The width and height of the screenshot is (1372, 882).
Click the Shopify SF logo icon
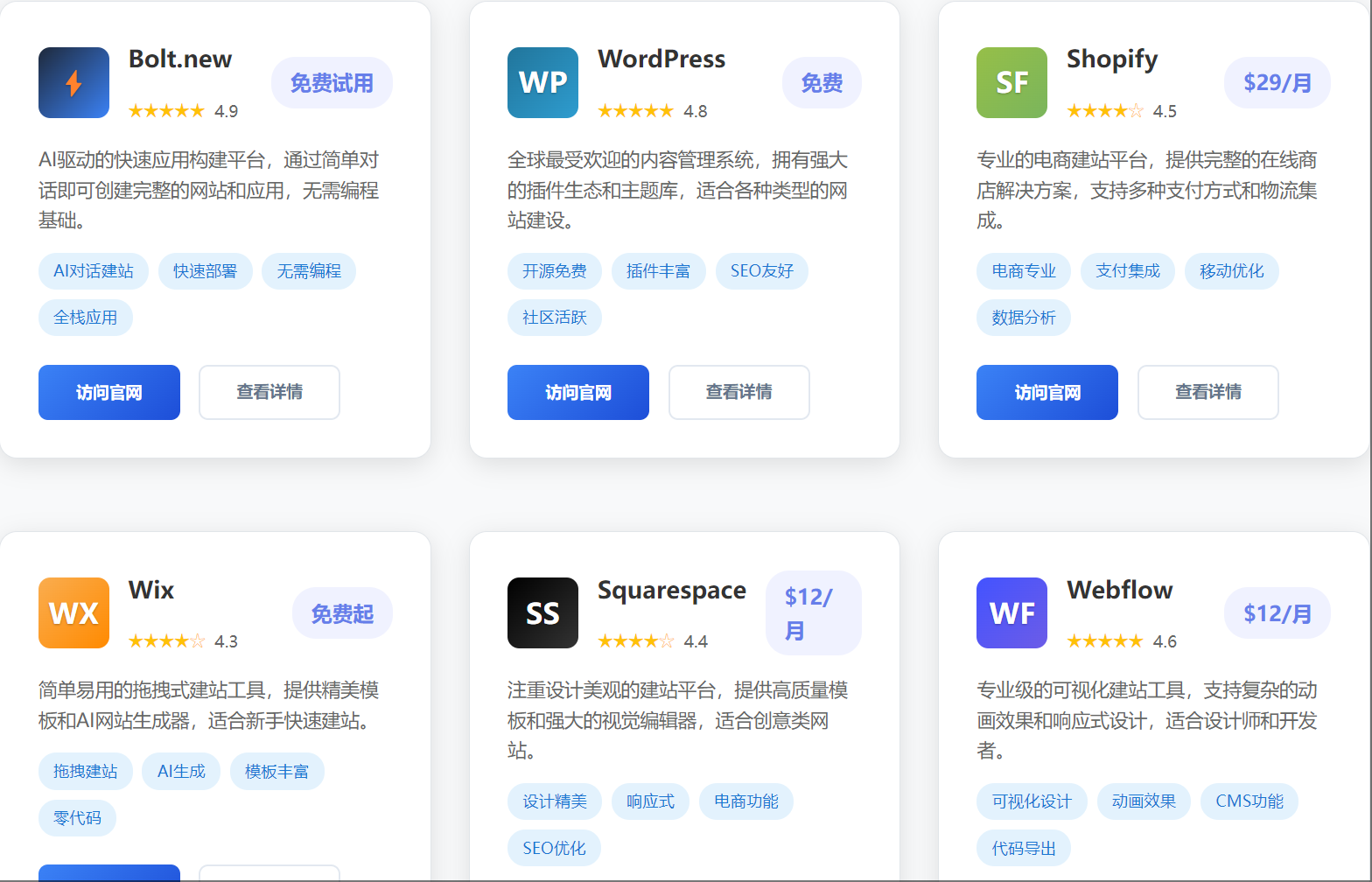[1011, 83]
